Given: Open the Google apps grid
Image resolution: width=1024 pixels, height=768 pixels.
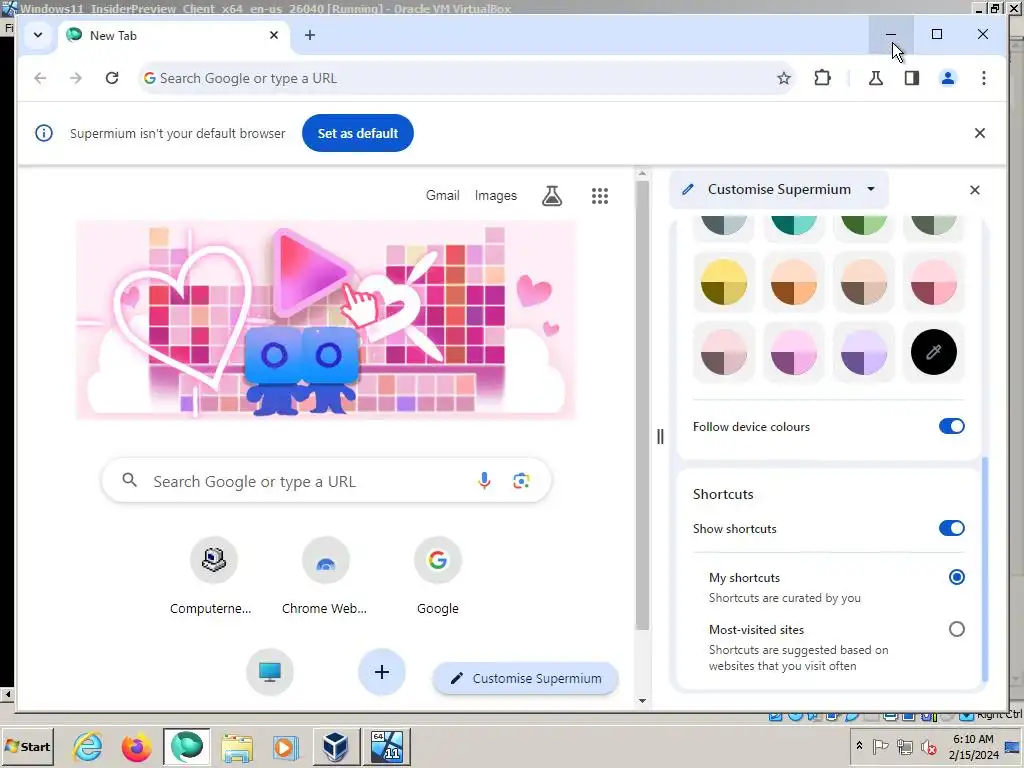Looking at the screenshot, I should click(600, 196).
